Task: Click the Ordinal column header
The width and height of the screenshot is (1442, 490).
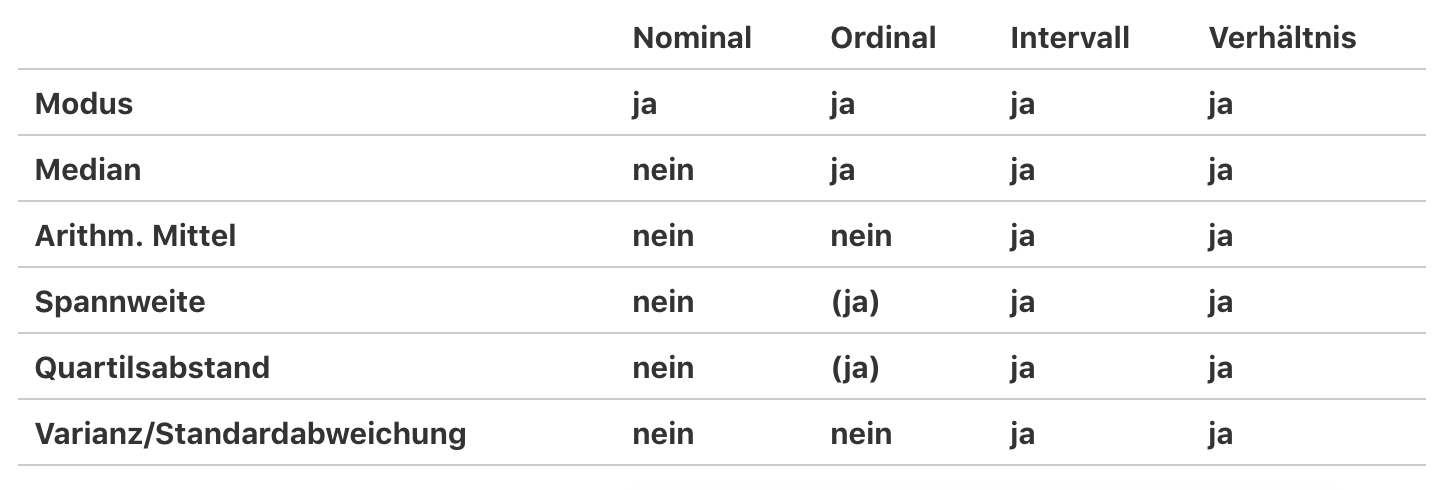Action: (883, 38)
